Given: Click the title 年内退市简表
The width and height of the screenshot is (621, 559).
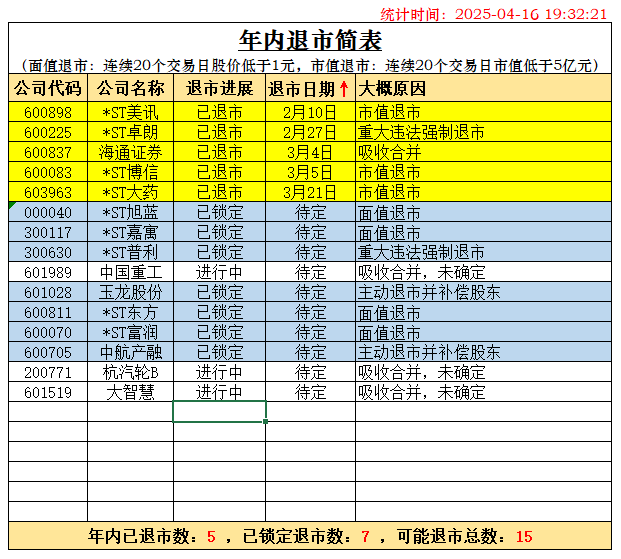Looking at the screenshot, I should click(310, 40).
